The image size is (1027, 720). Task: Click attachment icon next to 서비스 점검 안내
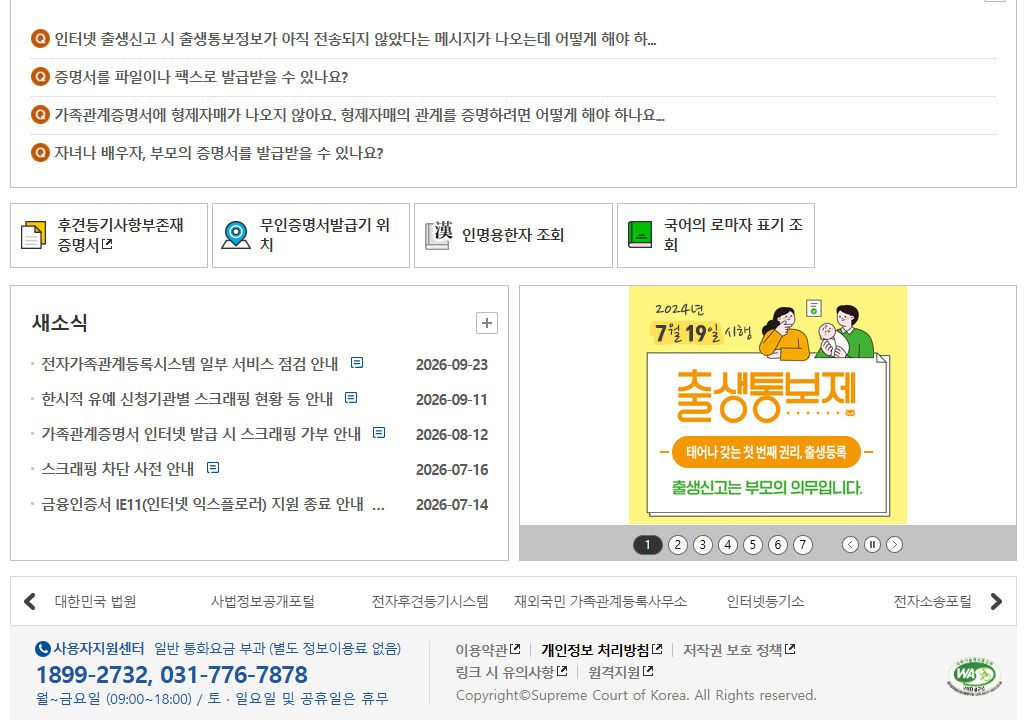(x=357, y=363)
